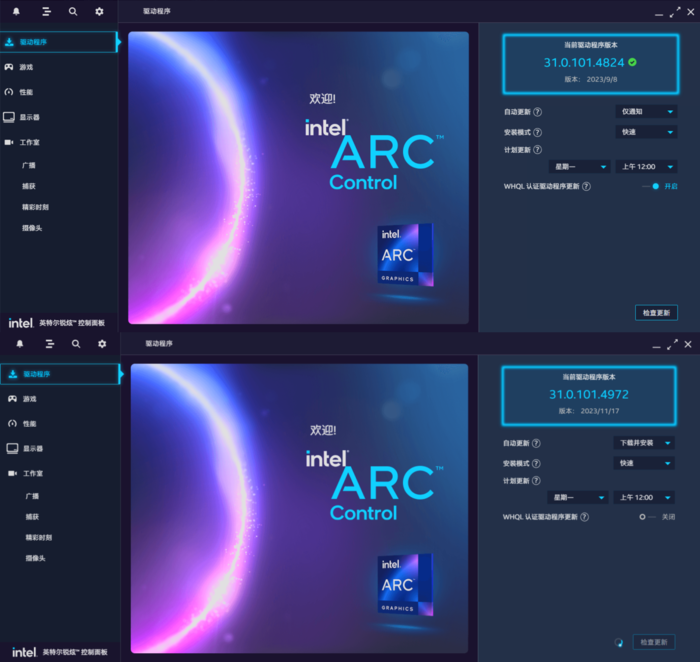Click the 工作室 label in the 4972 window
The height and width of the screenshot is (662, 700).
[x=33, y=473]
